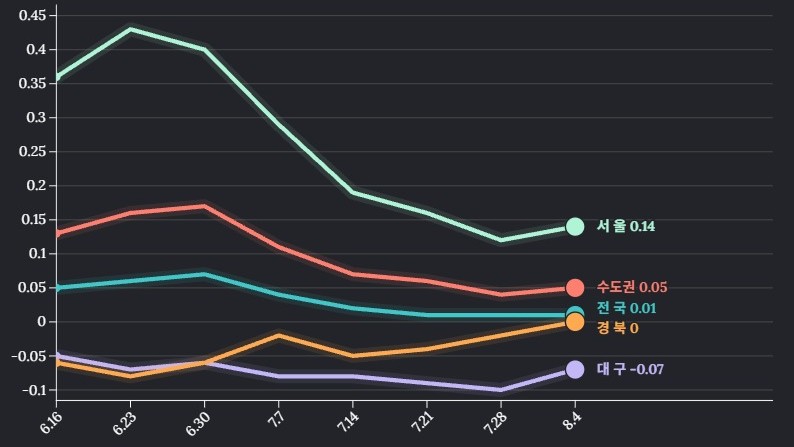Select the 7.28 x-axis date label
The height and width of the screenshot is (447, 794).
coord(497,421)
